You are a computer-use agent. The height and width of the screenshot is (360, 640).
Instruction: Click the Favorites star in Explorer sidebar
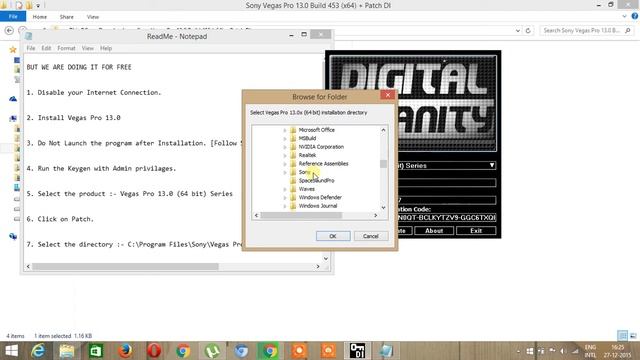(x=13, y=50)
